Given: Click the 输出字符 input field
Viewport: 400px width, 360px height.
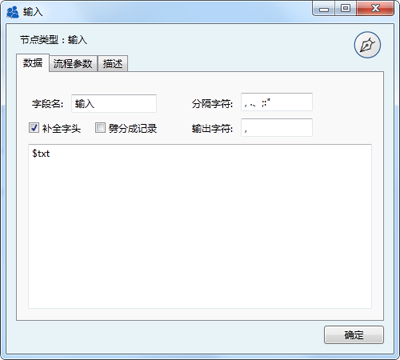Looking at the screenshot, I should point(277,127).
